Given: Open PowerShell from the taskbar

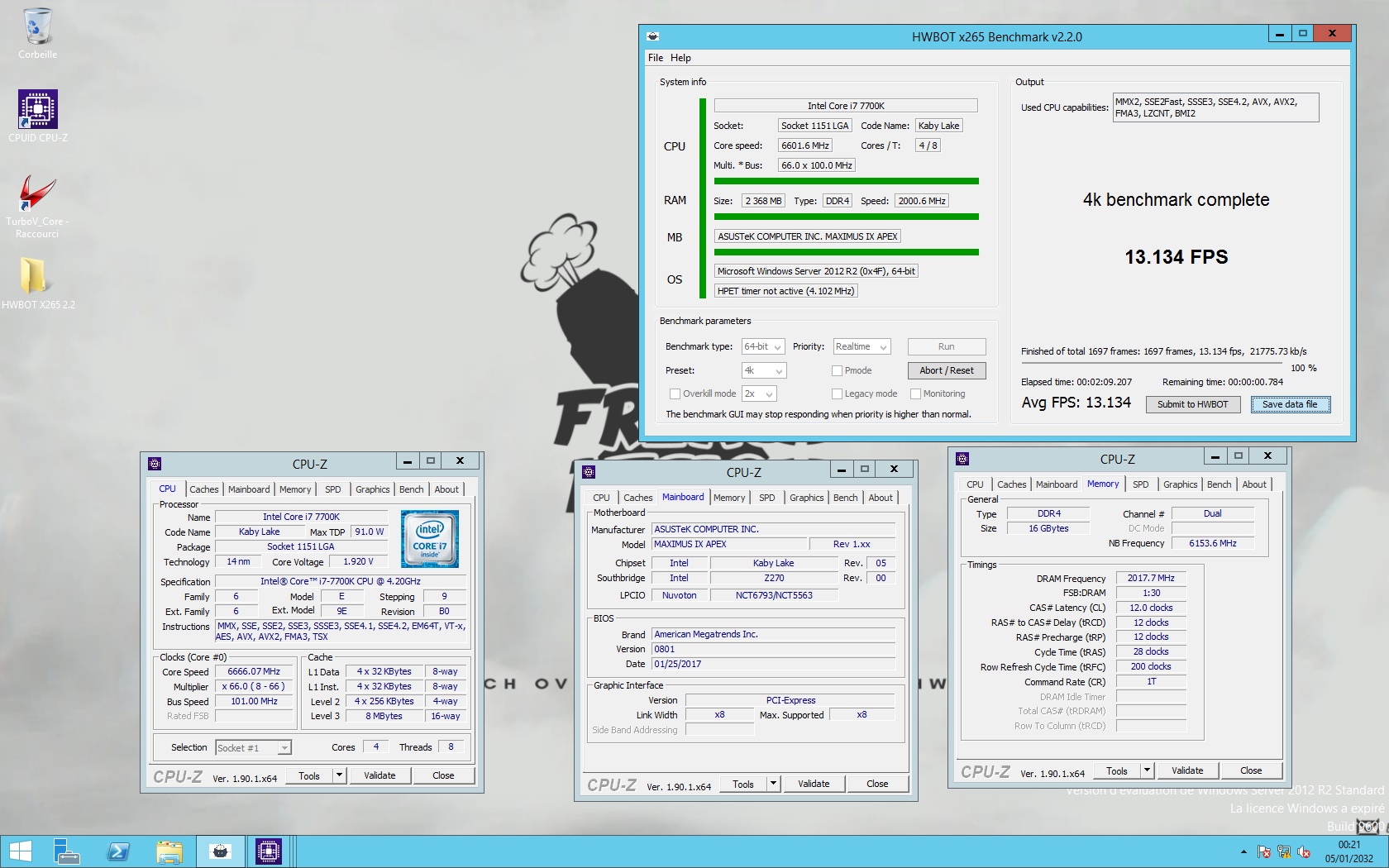Looking at the screenshot, I should pyautogui.click(x=117, y=851).
